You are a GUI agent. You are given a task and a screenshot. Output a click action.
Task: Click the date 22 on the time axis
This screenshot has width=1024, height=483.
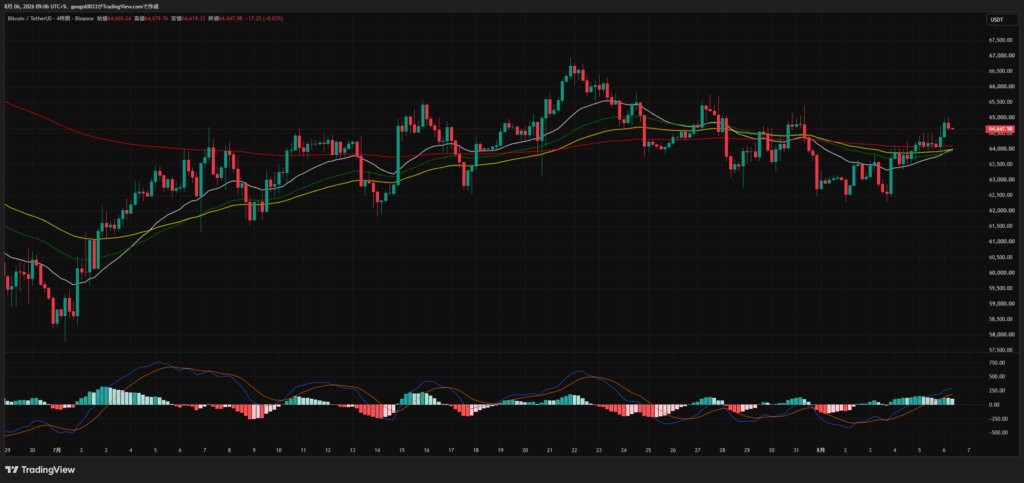(x=573, y=450)
